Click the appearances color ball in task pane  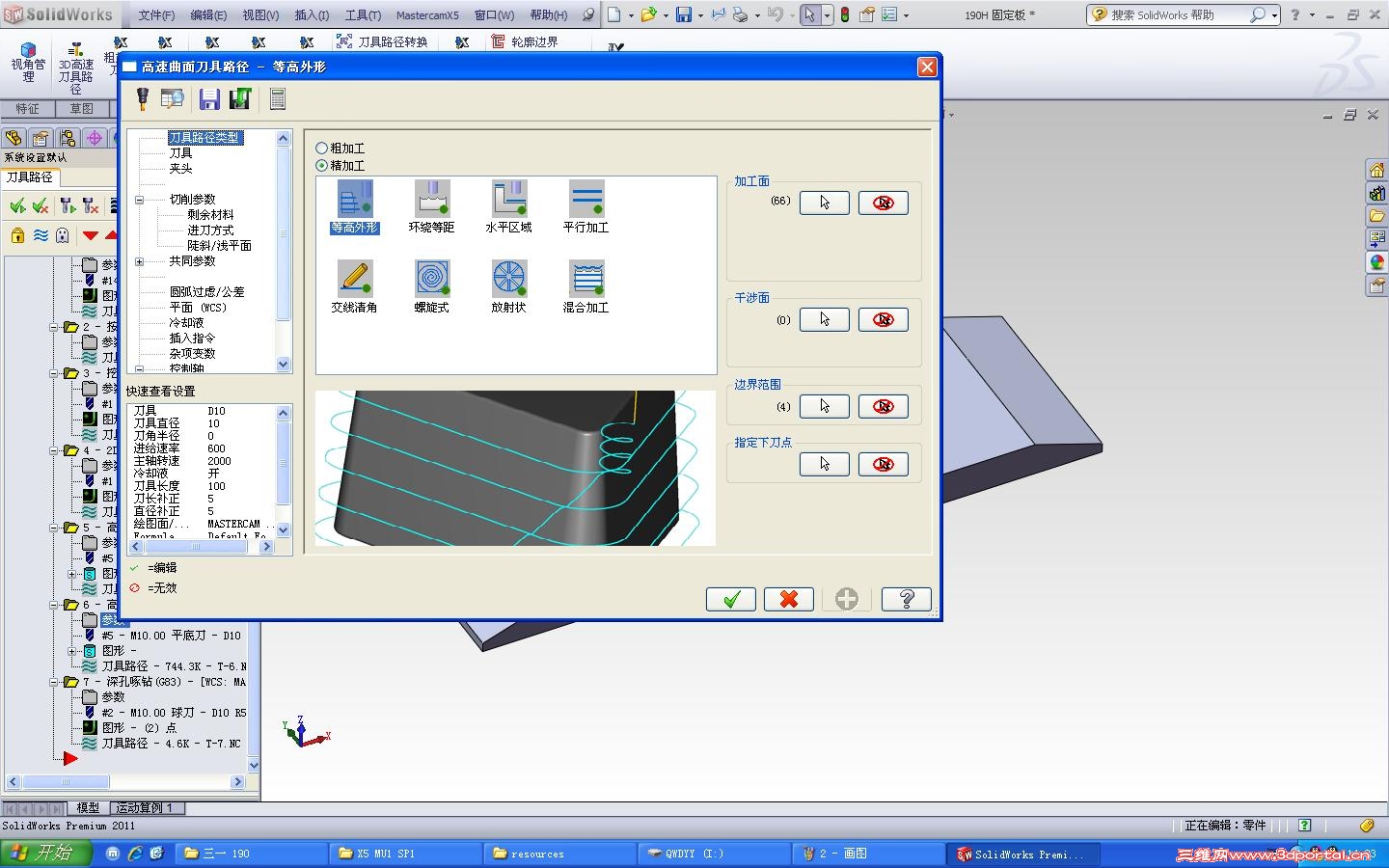(1376, 262)
